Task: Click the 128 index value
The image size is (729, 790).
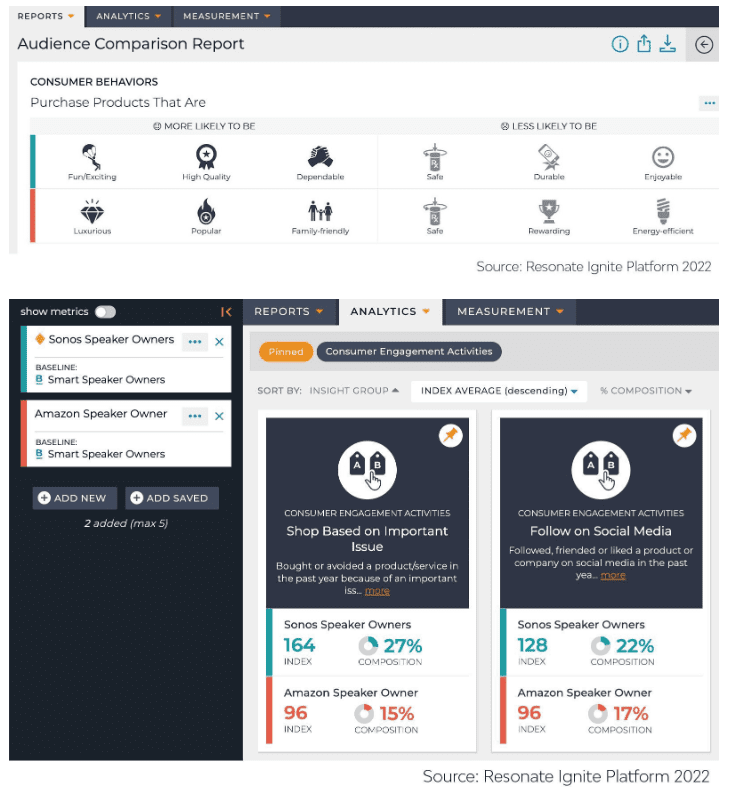Action: pos(533,645)
